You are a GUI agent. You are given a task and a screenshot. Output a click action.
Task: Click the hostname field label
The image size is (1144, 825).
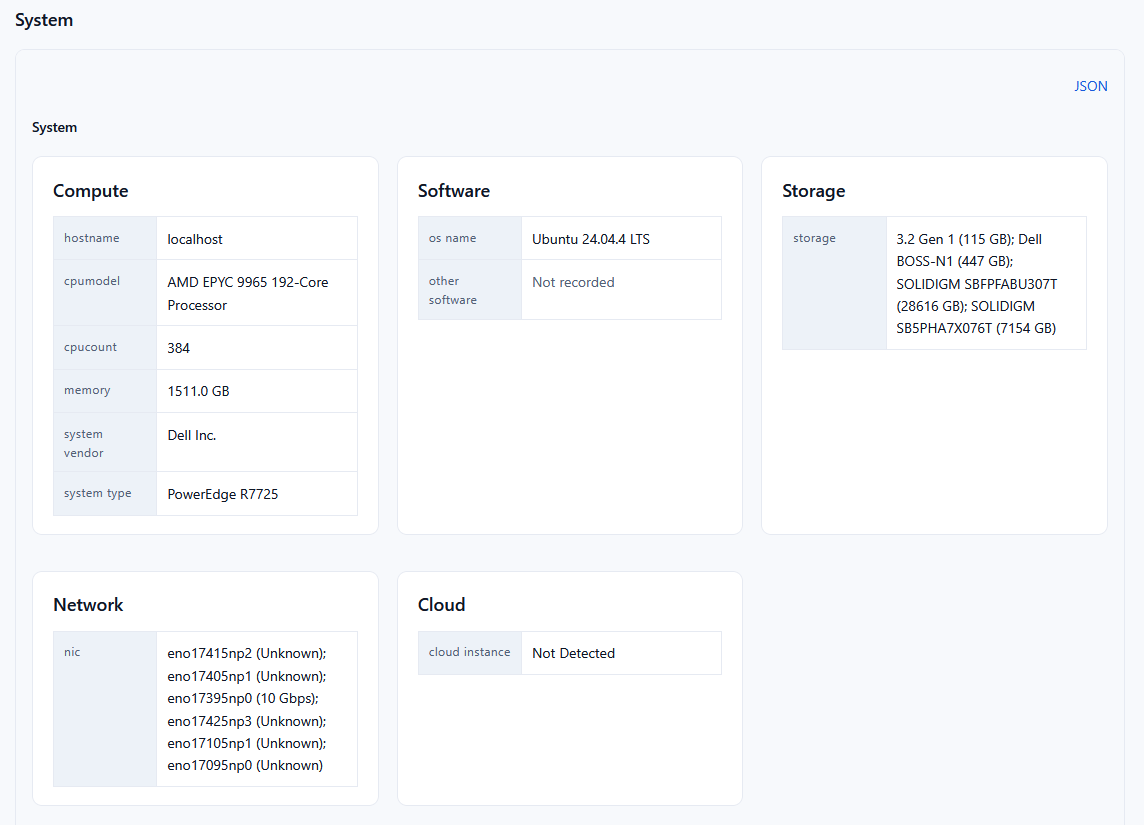pyautogui.click(x=91, y=238)
